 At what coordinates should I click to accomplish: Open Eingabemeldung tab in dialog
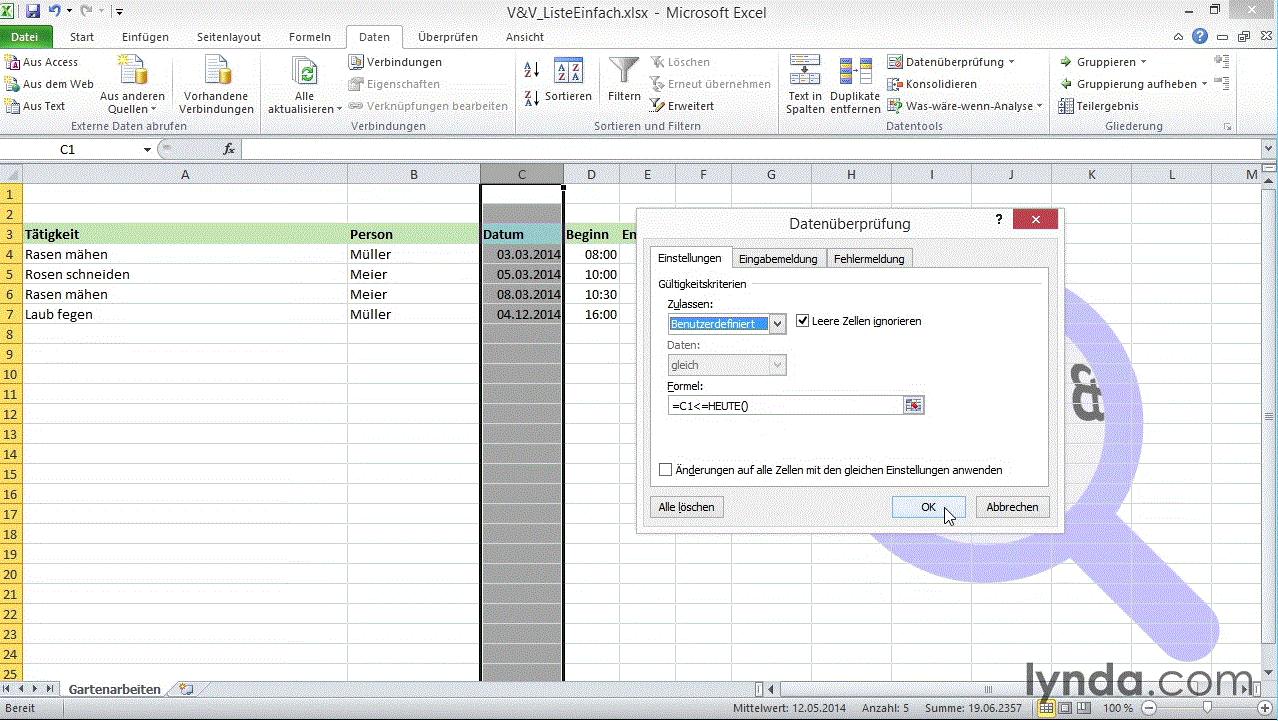tap(778, 259)
